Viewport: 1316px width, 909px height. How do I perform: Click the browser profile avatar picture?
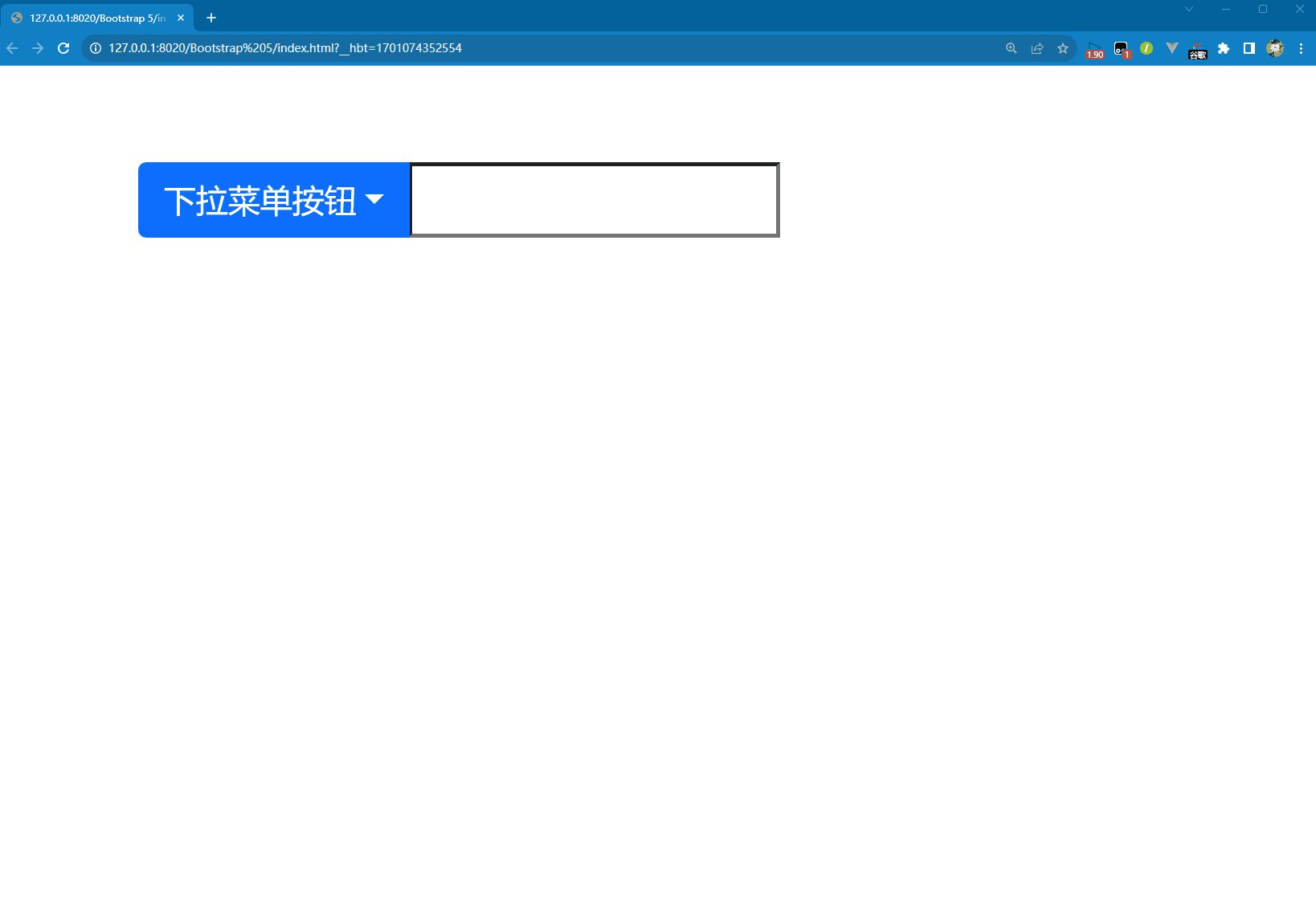click(x=1275, y=48)
